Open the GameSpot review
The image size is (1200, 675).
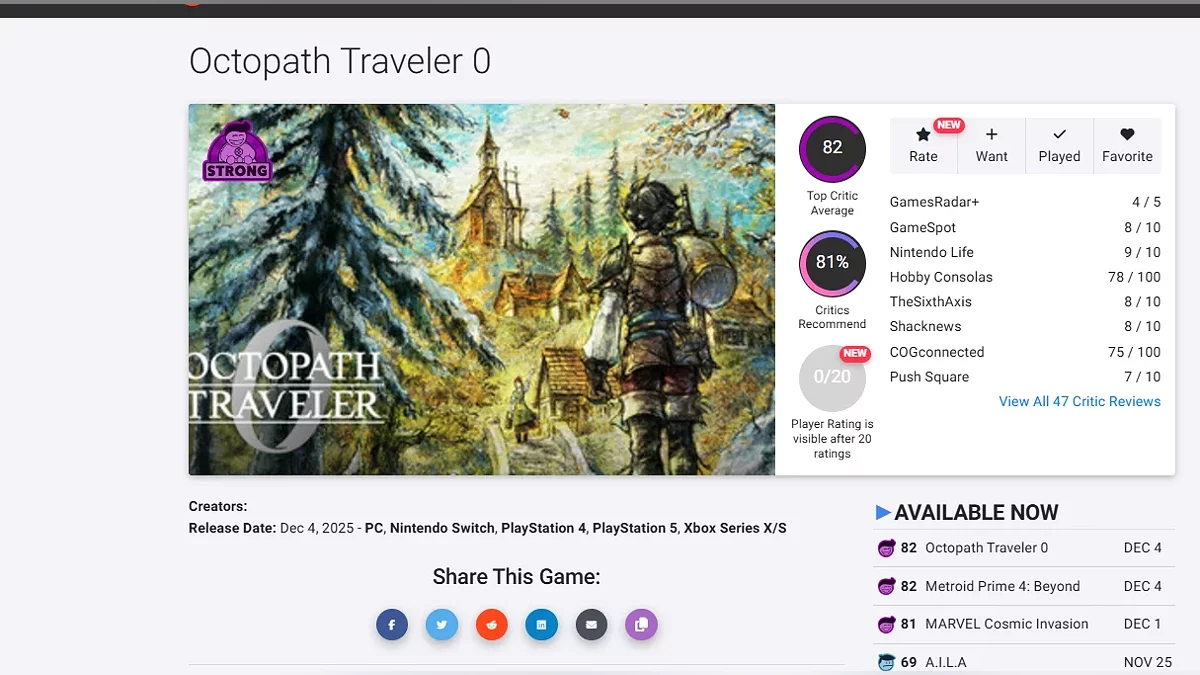[923, 227]
